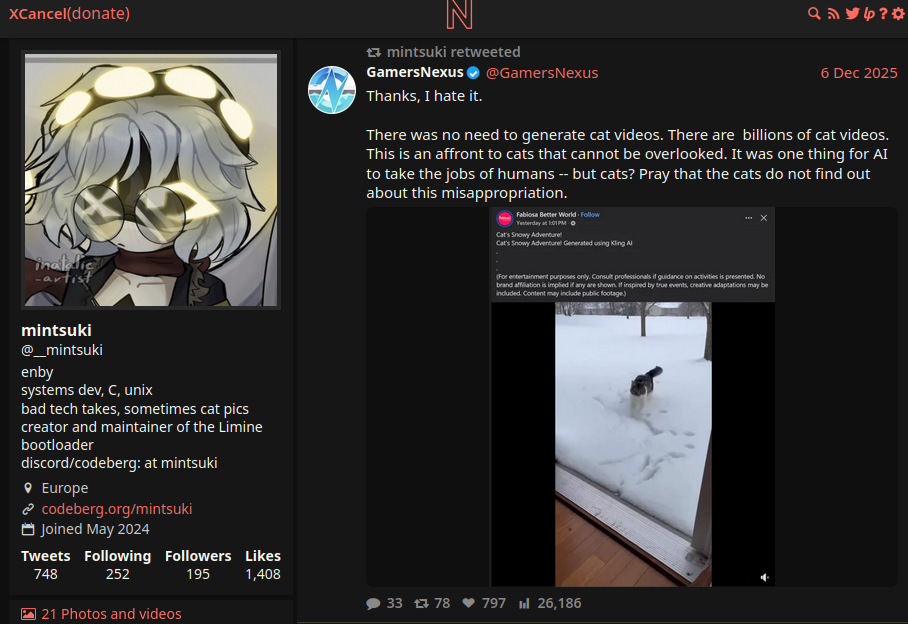Click the Followers count 195
Viewport: 908px width, 624px height.
pos(198,574)
